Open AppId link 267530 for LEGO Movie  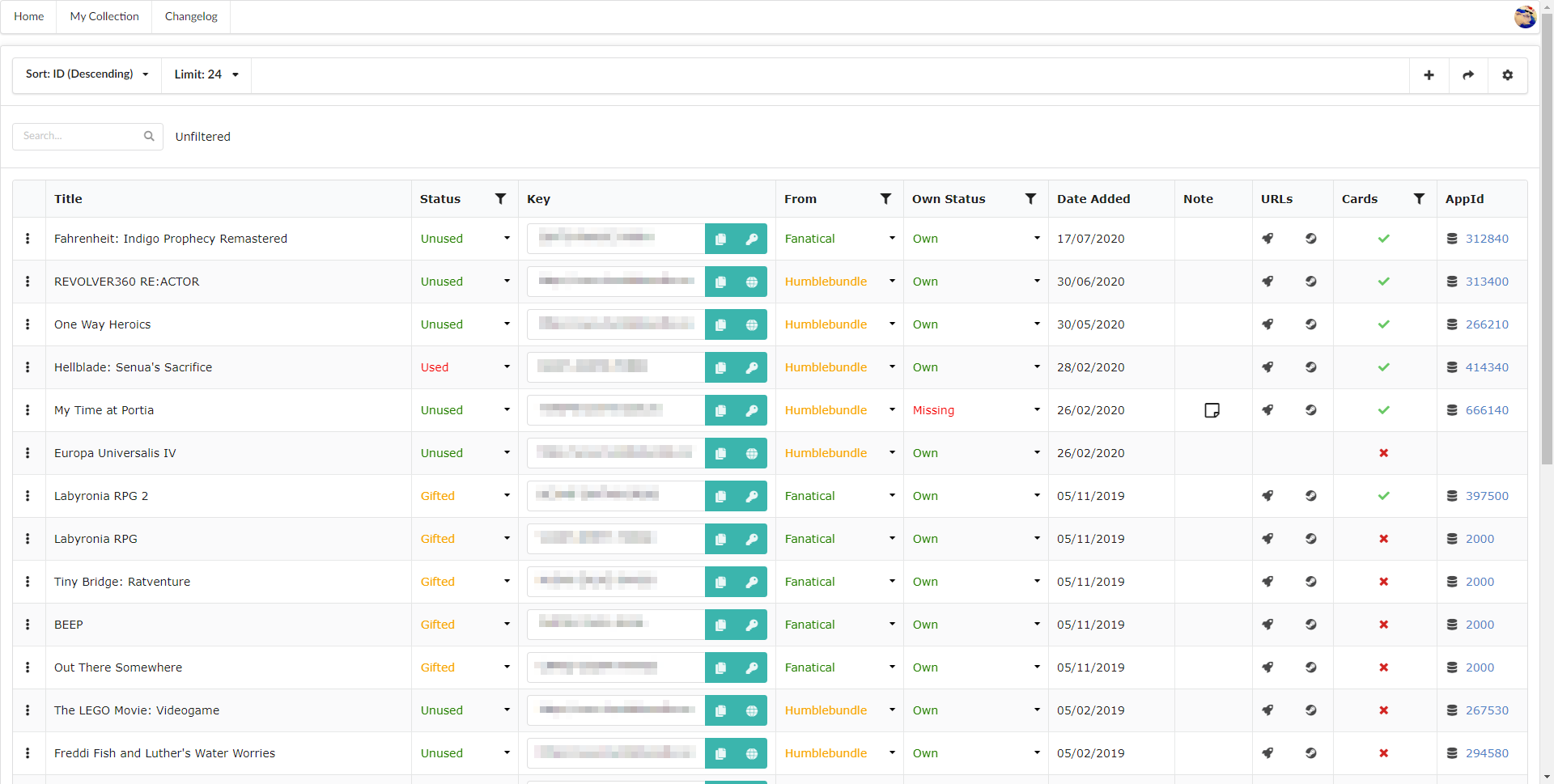pos(1487,710)
